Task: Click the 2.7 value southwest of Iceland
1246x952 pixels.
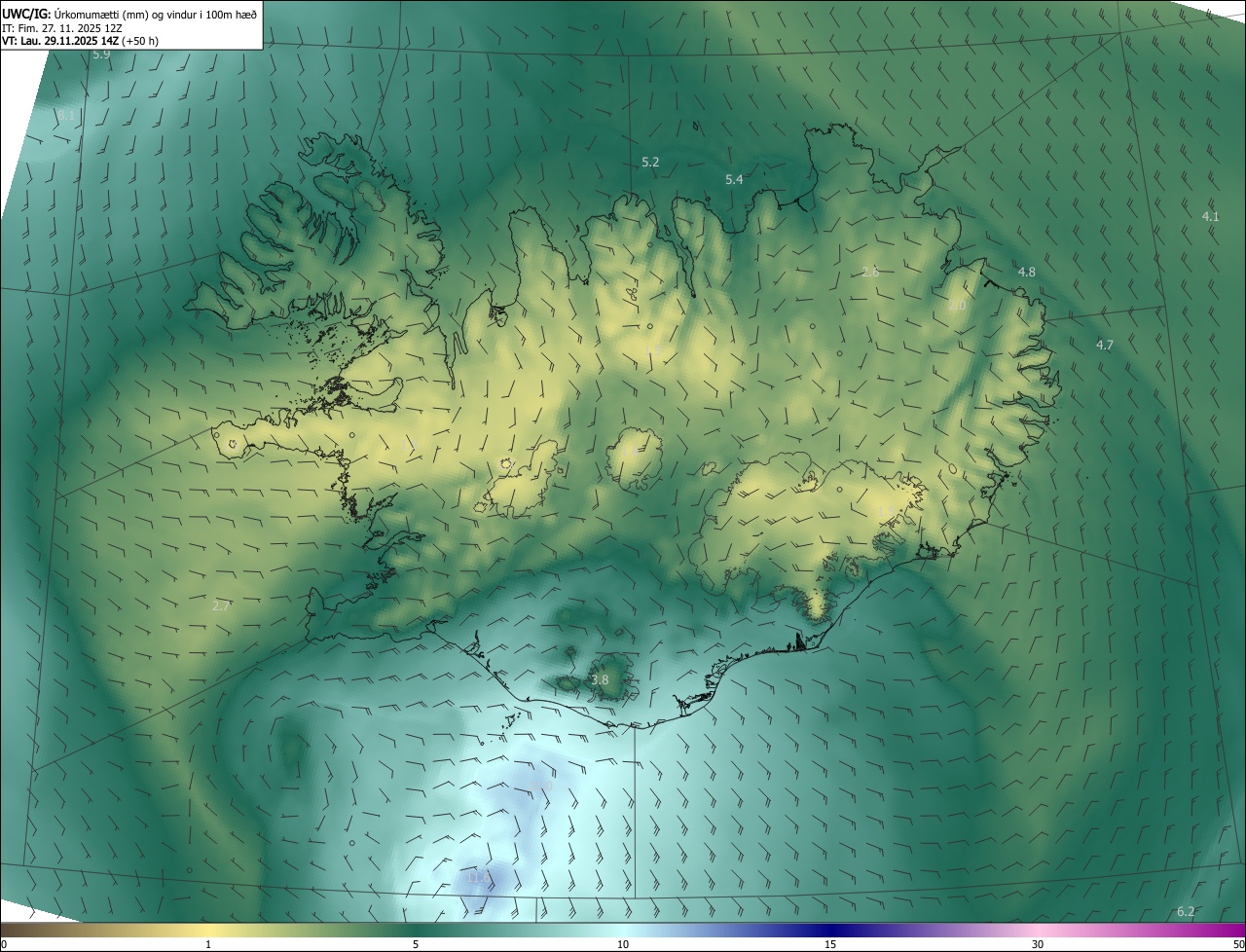Action: [221, 605]
